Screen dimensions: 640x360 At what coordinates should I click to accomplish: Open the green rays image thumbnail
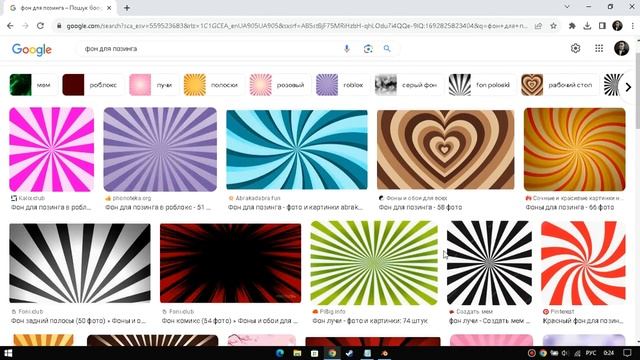coord(374,263)
